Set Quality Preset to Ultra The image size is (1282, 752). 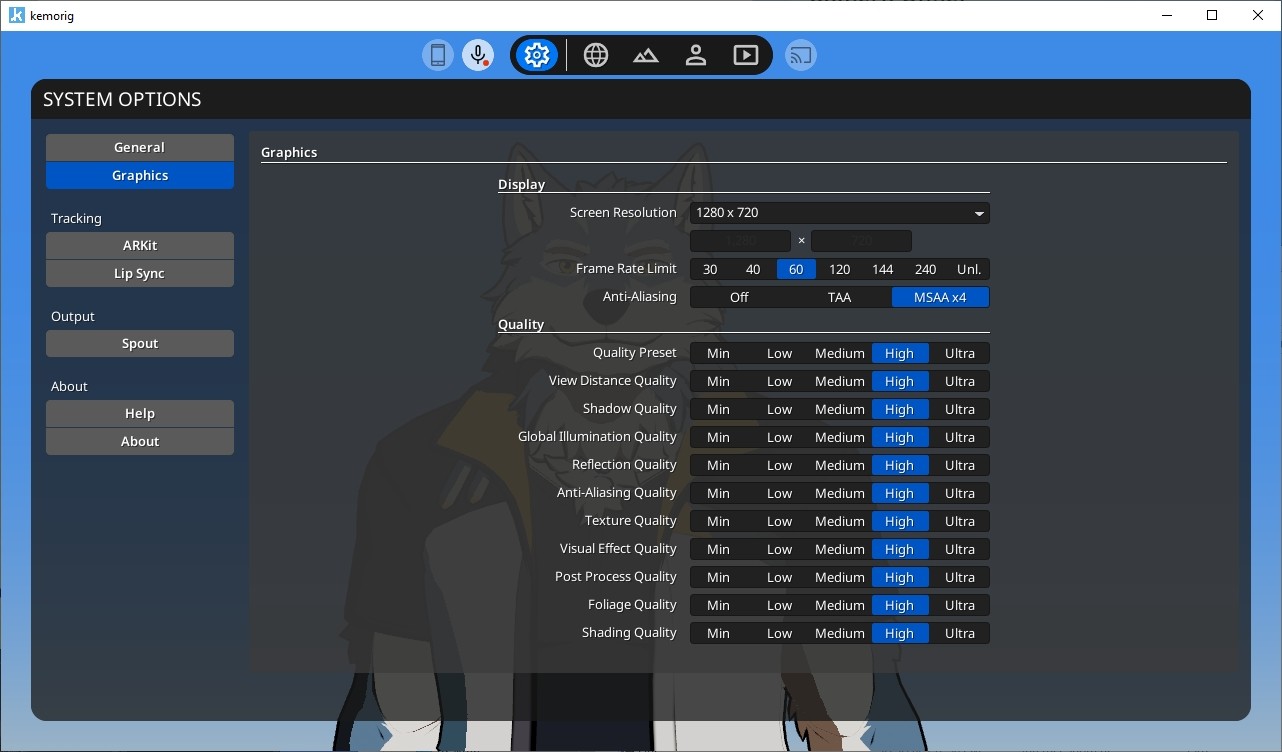pos(959,353)
